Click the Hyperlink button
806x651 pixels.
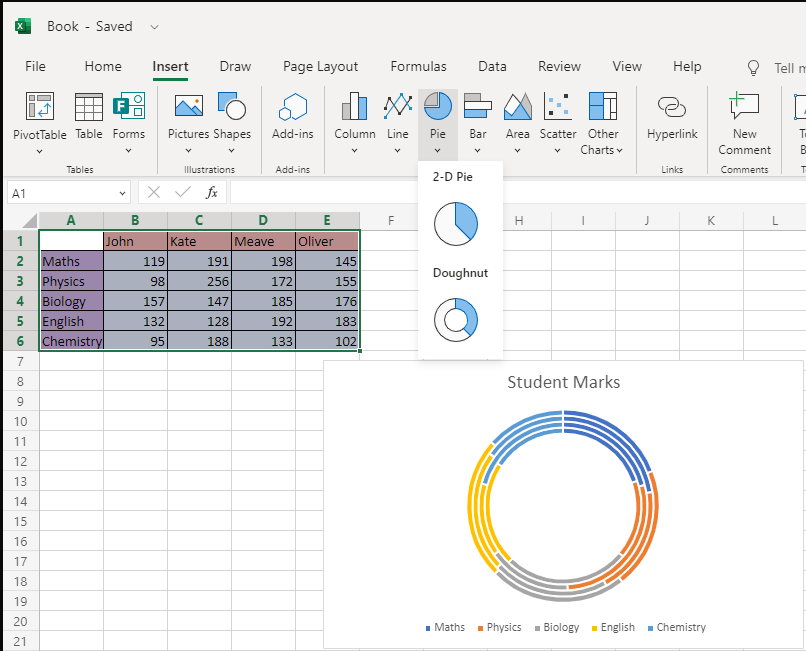coord(672,115)
